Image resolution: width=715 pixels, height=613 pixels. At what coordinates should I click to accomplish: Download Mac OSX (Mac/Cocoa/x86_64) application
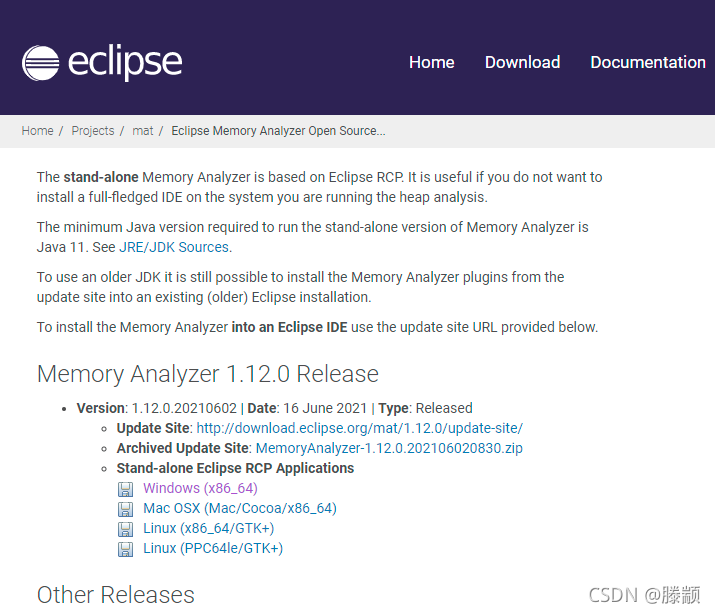pos(240,509)
